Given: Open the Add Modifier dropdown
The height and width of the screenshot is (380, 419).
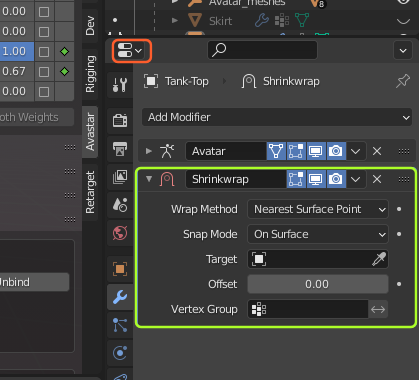Looking at the screenshot, I should pyautogui.click(x=277, y=117).
